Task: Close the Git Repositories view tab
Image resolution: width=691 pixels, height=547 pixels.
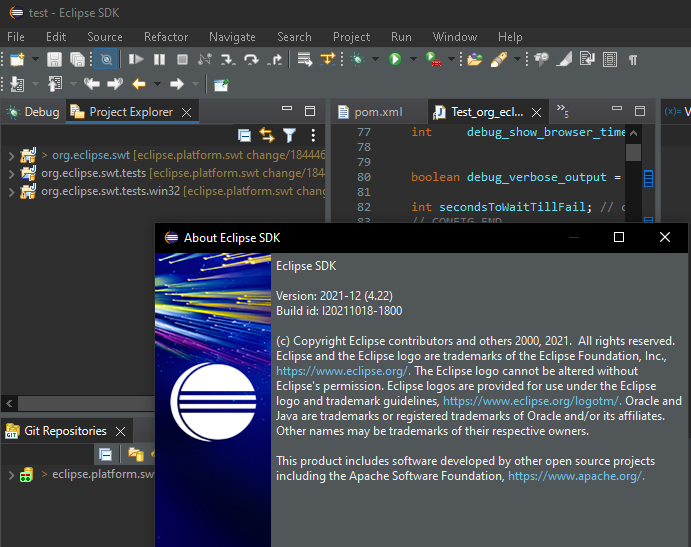Action: coord(120,431)
